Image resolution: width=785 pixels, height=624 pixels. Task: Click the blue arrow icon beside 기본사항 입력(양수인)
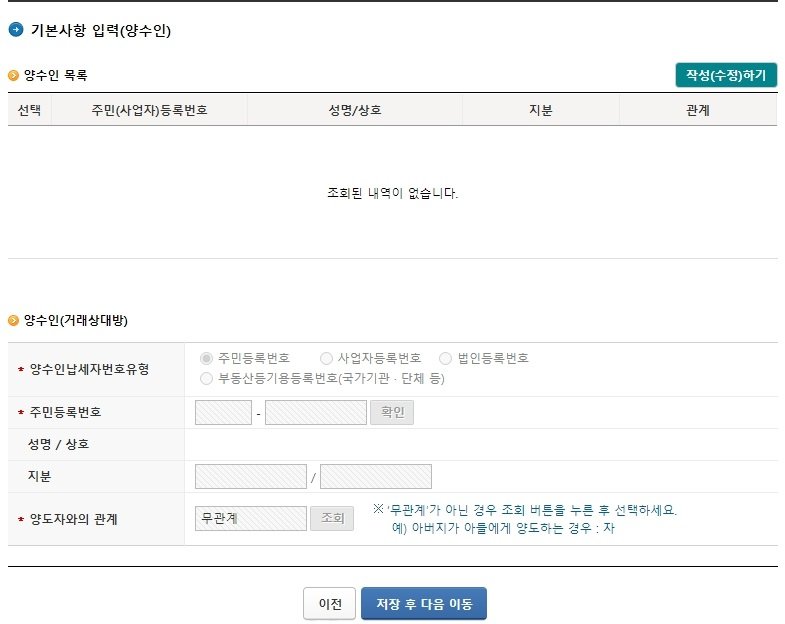(16, 30)
